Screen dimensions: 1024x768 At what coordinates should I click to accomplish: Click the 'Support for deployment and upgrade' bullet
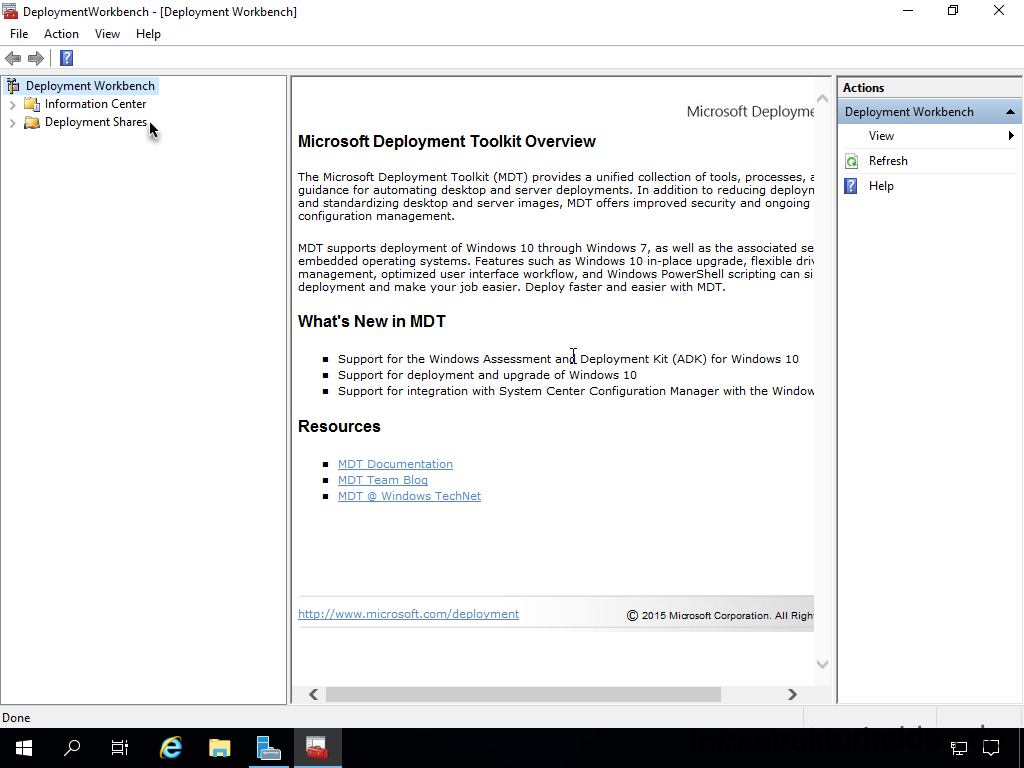coord(487,375)
